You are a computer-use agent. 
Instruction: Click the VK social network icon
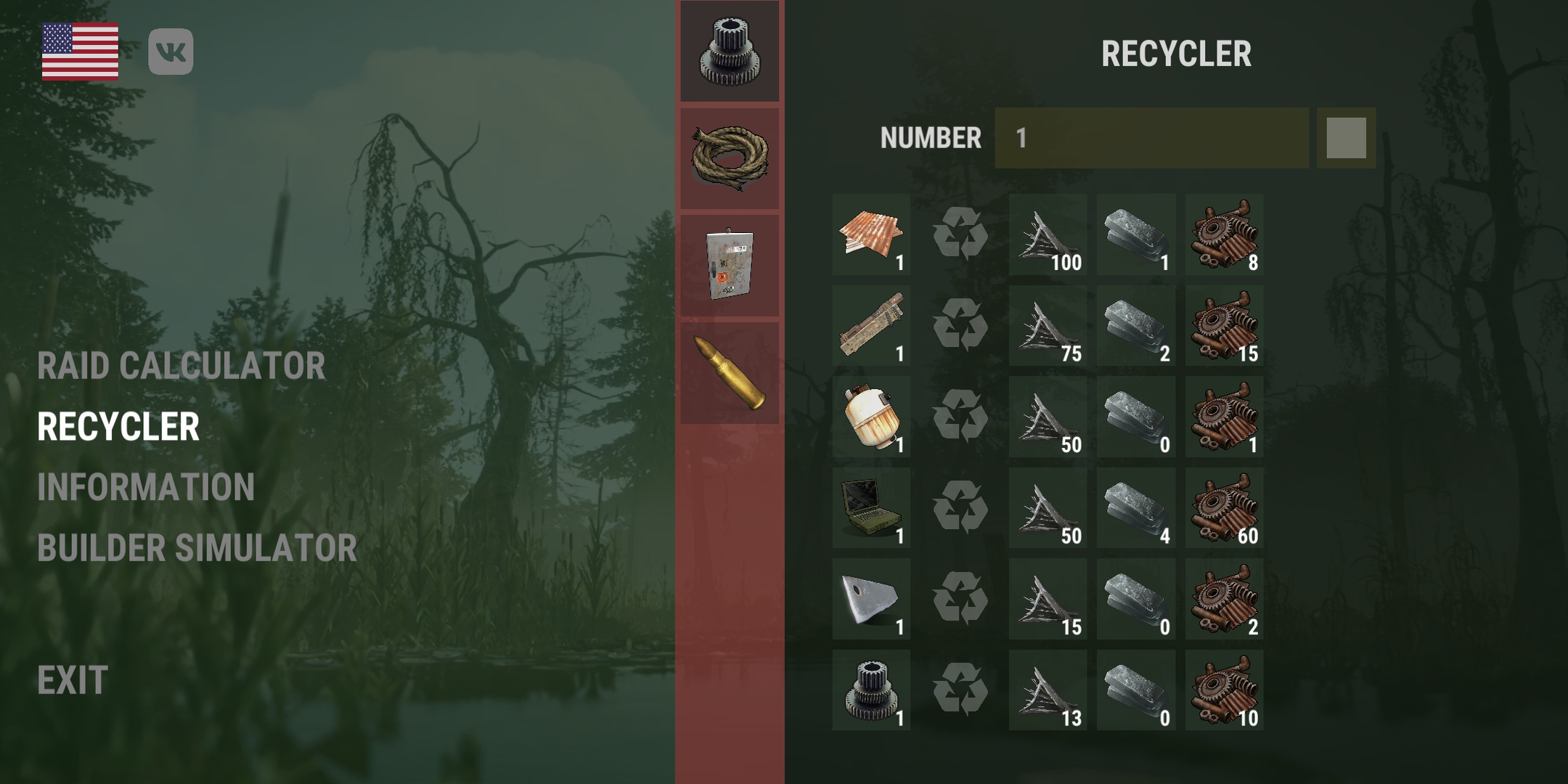171,52
